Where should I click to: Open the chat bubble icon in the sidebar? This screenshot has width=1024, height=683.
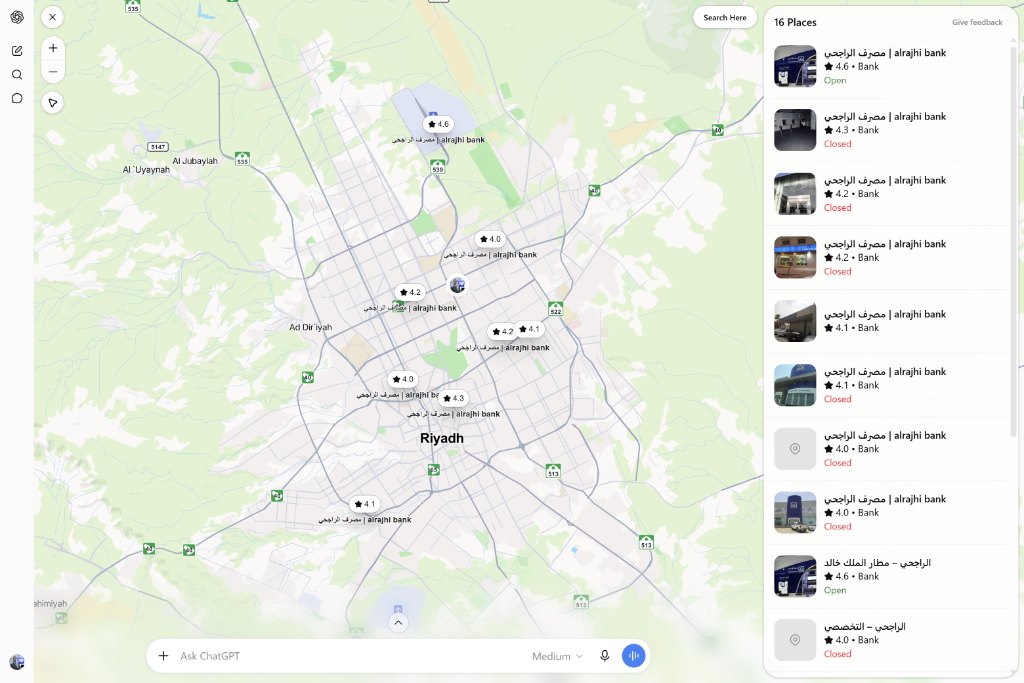(x=17, y=99)
